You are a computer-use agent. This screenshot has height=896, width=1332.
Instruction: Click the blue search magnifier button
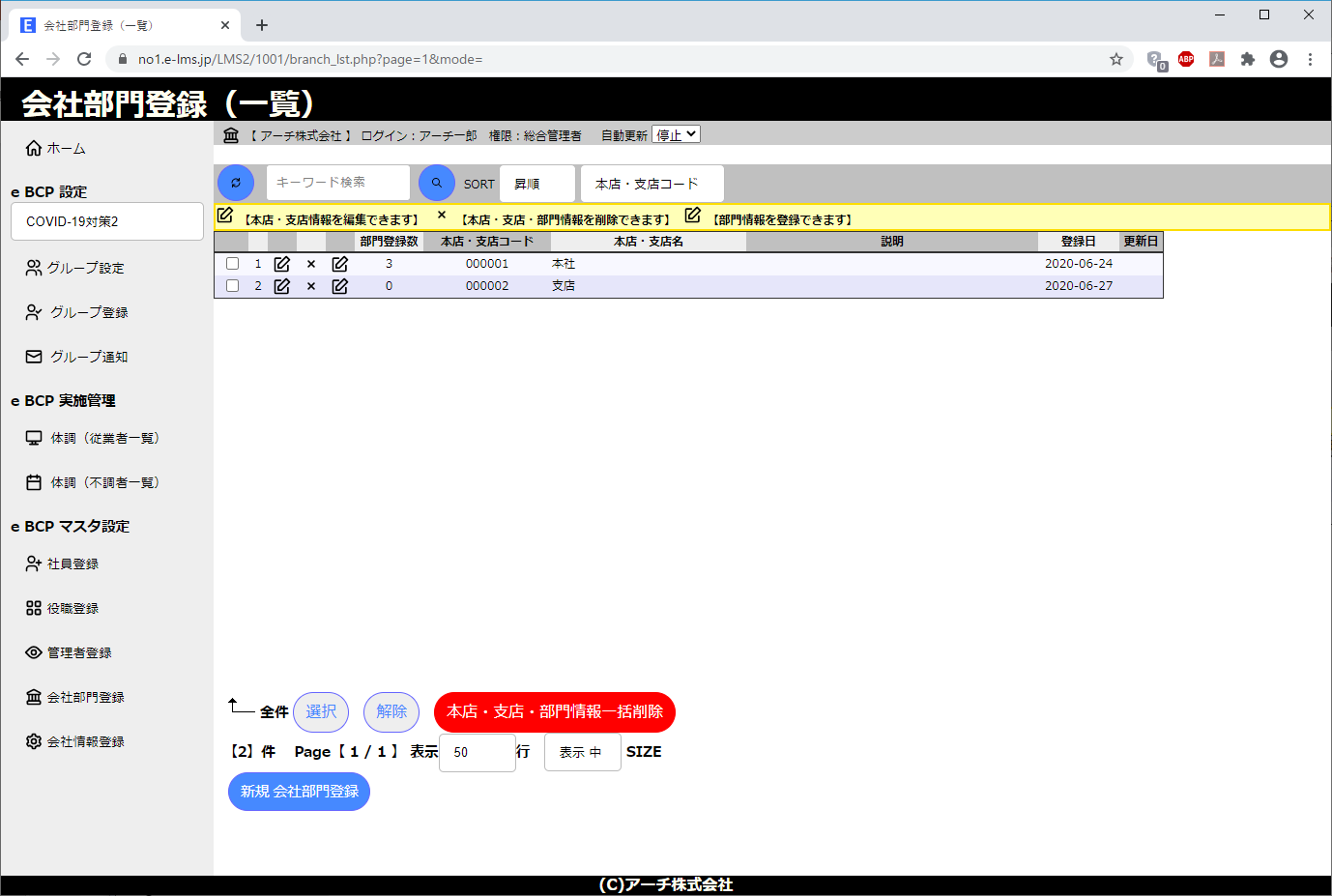[x=437, y=183]
